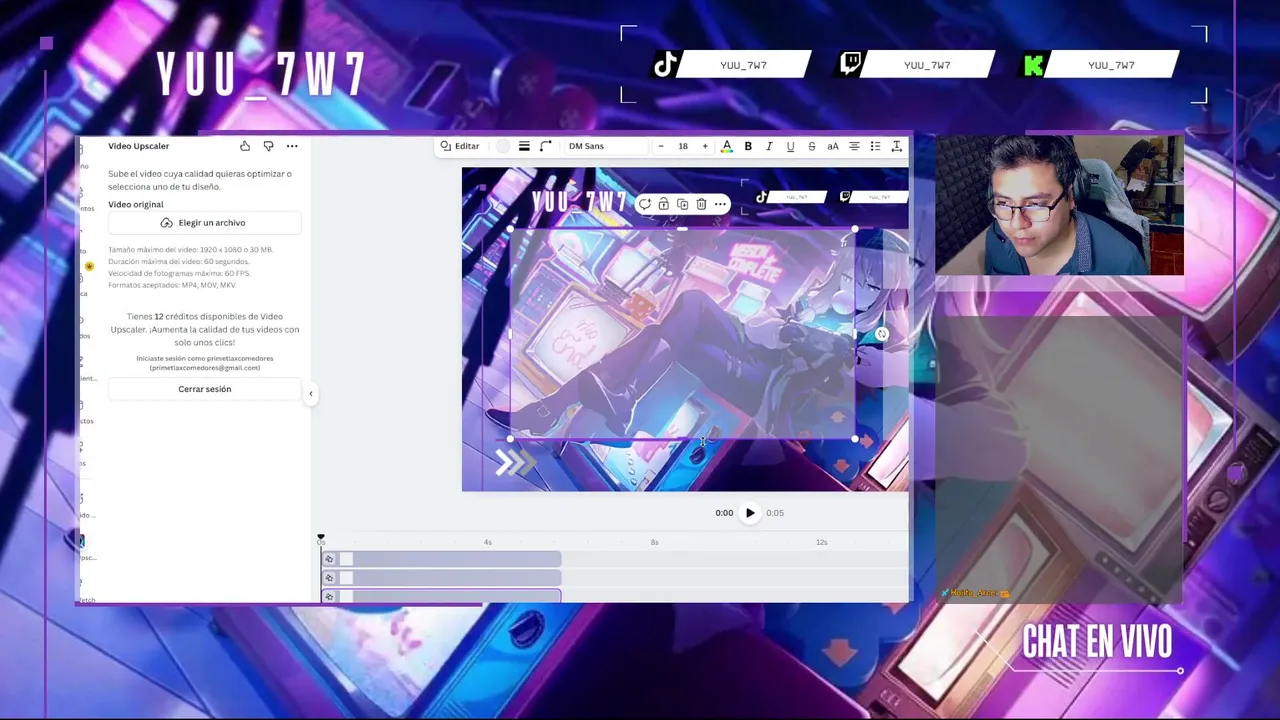The image size is (1280, 720).
Task: Click the rotate handle beside the selection
Action: [x=881, y=335]
